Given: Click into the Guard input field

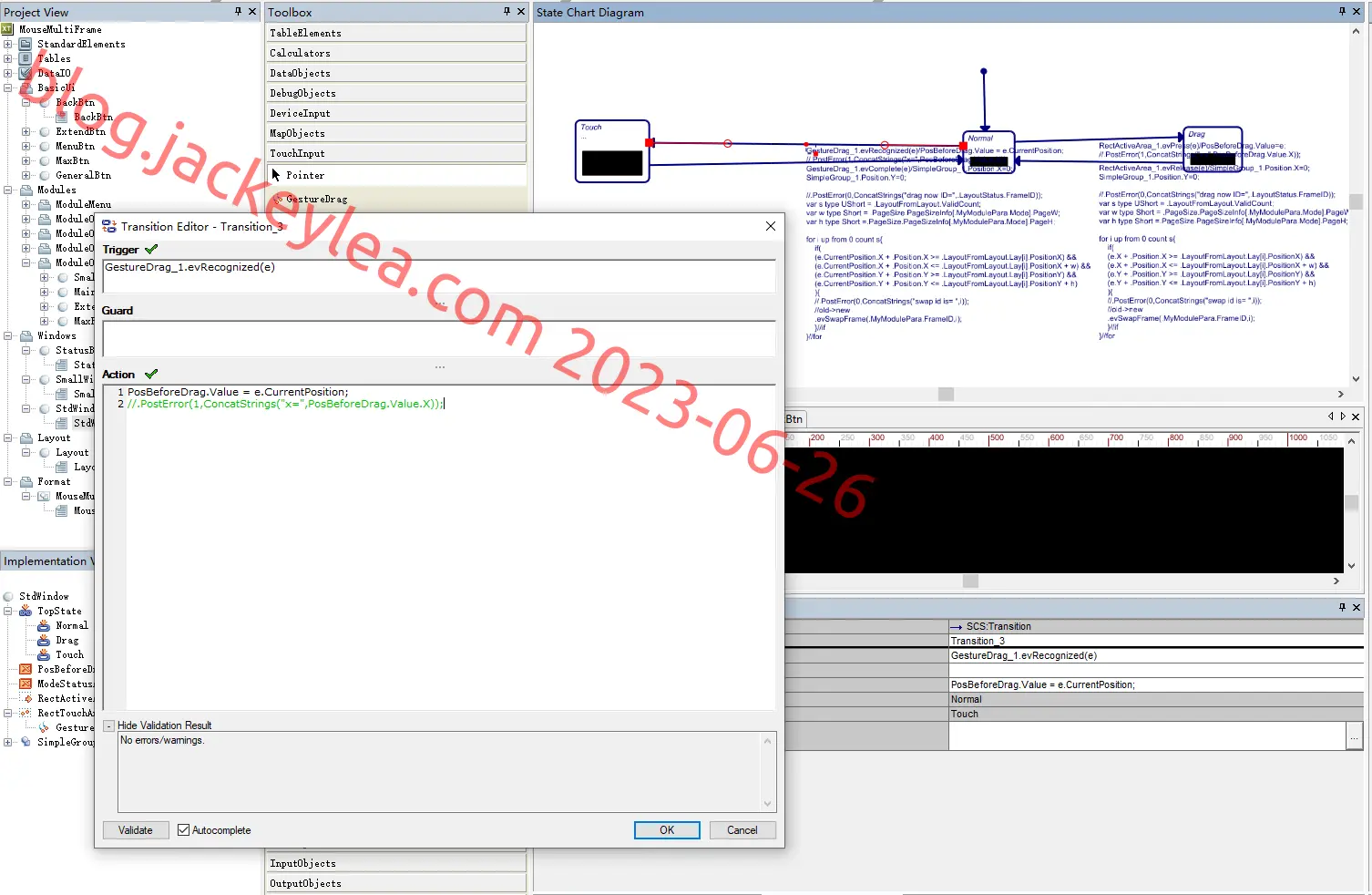Looking at the screenshot, I should pyautogui.click(x=439, y=339).
